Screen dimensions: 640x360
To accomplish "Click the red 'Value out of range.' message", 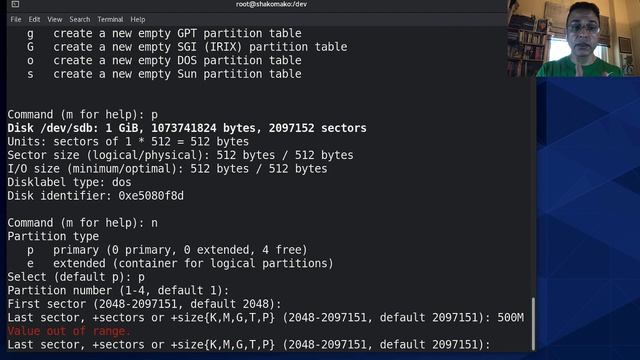I will (69, 331).
